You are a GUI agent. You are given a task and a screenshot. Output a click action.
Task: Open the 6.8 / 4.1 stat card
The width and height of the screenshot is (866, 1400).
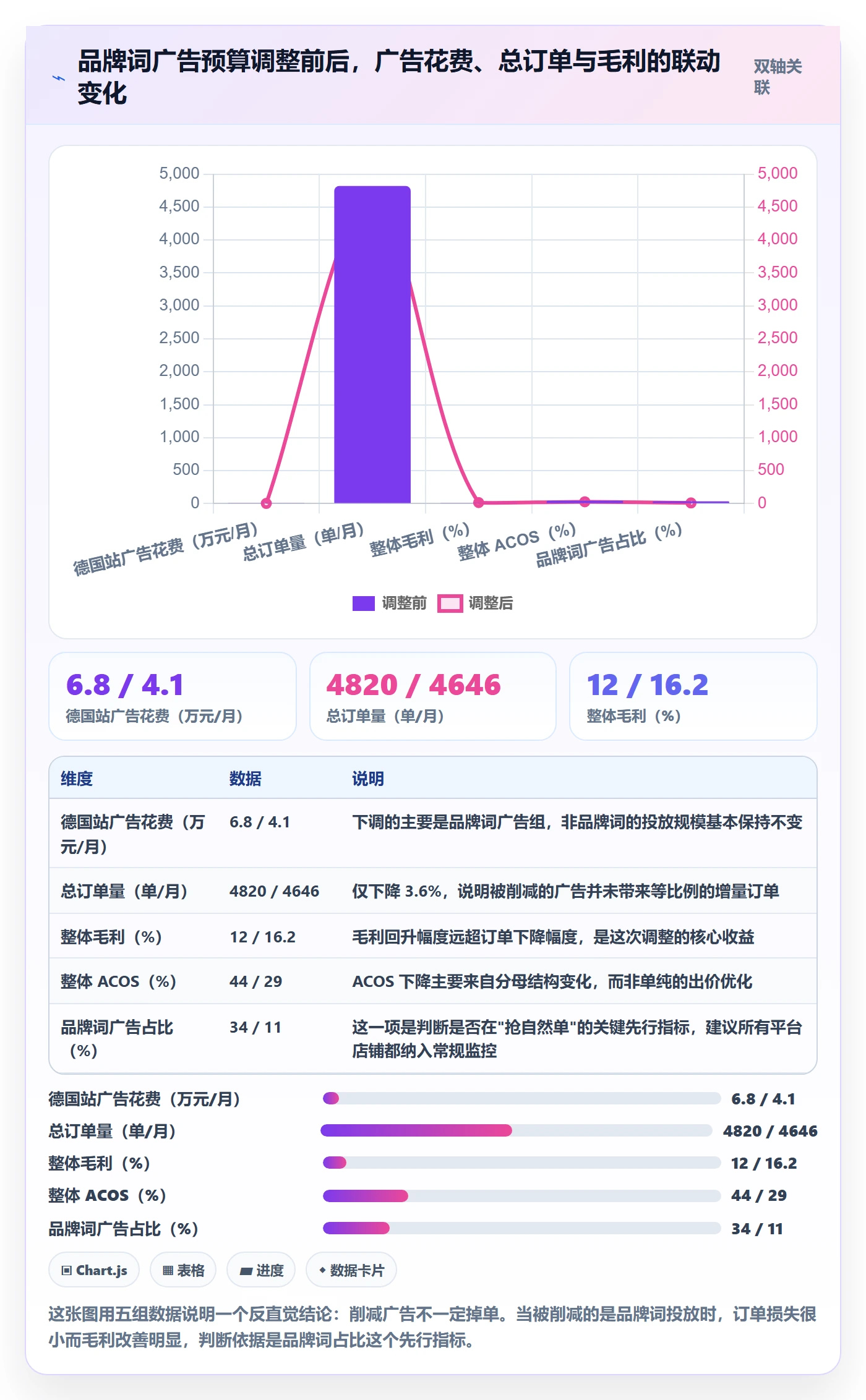(x=173, y=696)
